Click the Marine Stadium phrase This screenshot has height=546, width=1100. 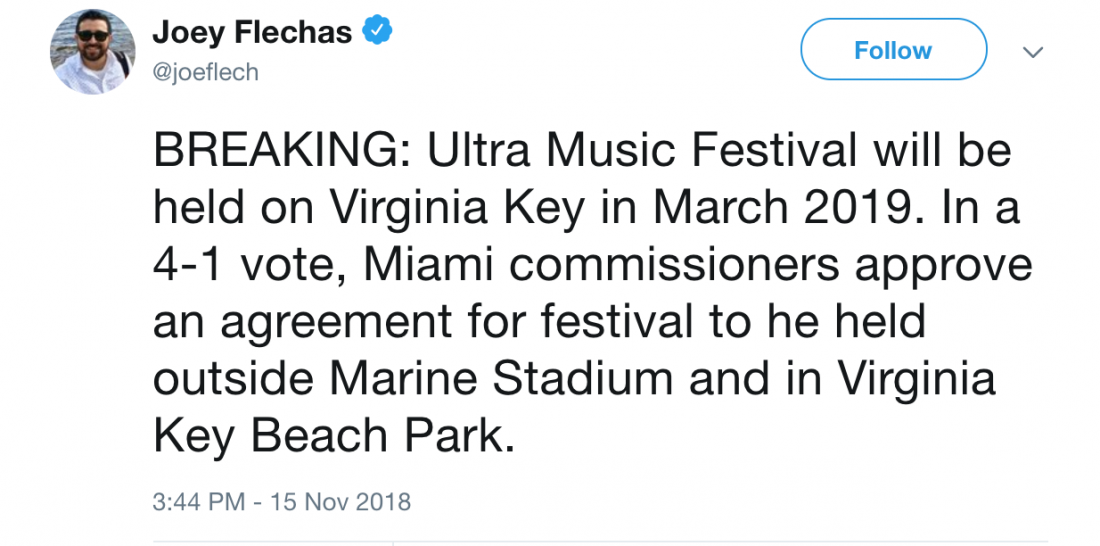click(502, 378)
